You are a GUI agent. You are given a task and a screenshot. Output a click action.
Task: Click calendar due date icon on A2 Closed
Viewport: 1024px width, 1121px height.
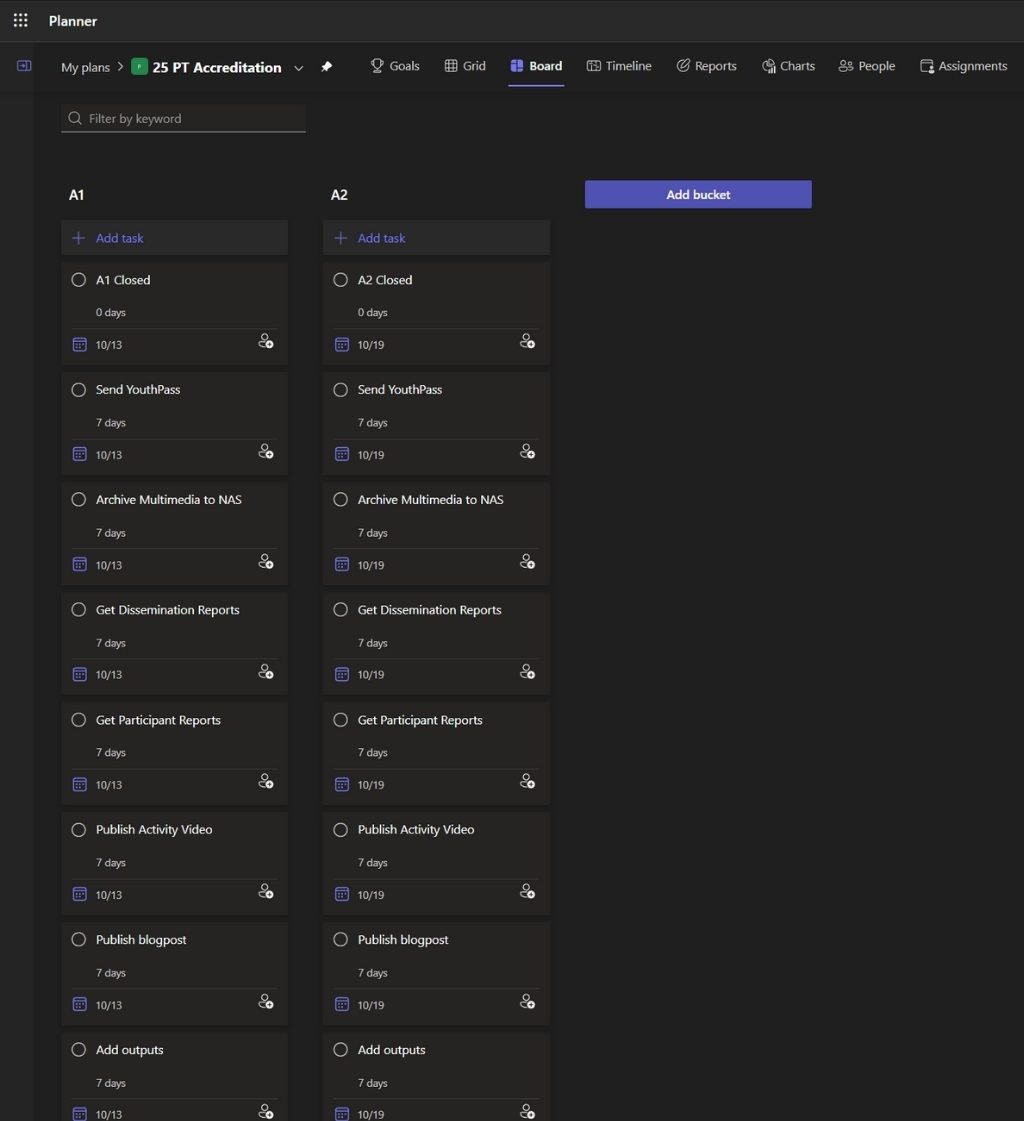342,345
